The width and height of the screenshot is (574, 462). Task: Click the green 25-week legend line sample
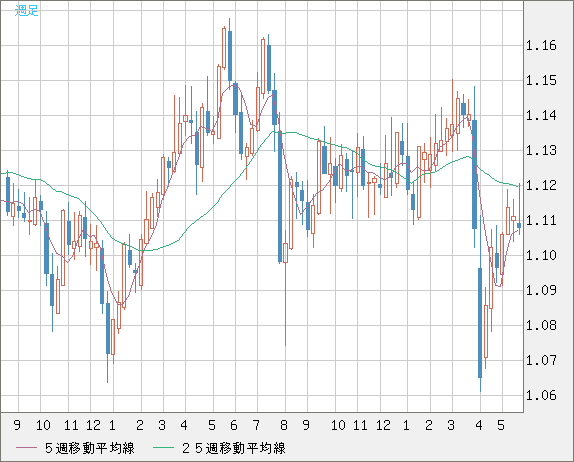163,448
